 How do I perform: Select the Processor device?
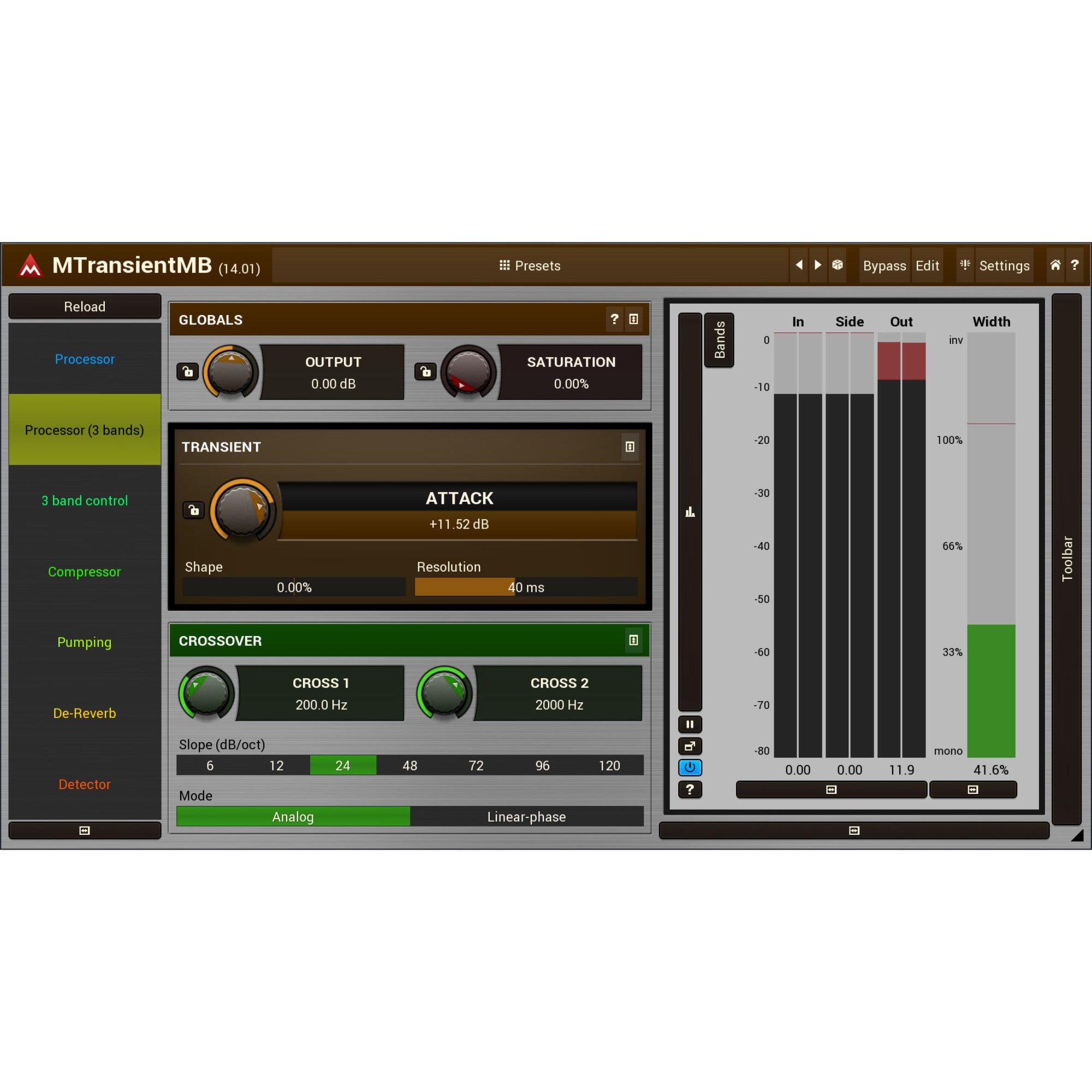85,359
